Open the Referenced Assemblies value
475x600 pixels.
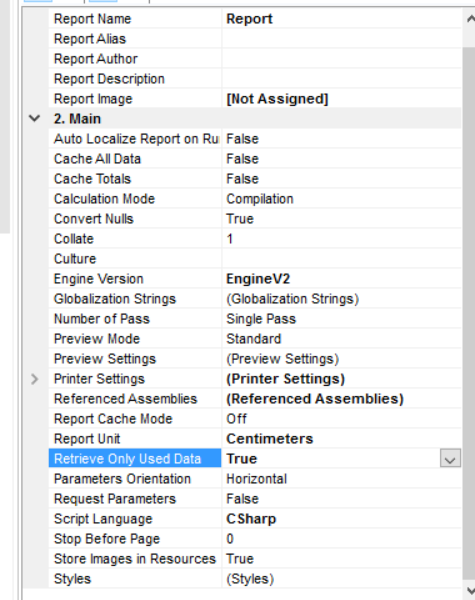point(341,399)
